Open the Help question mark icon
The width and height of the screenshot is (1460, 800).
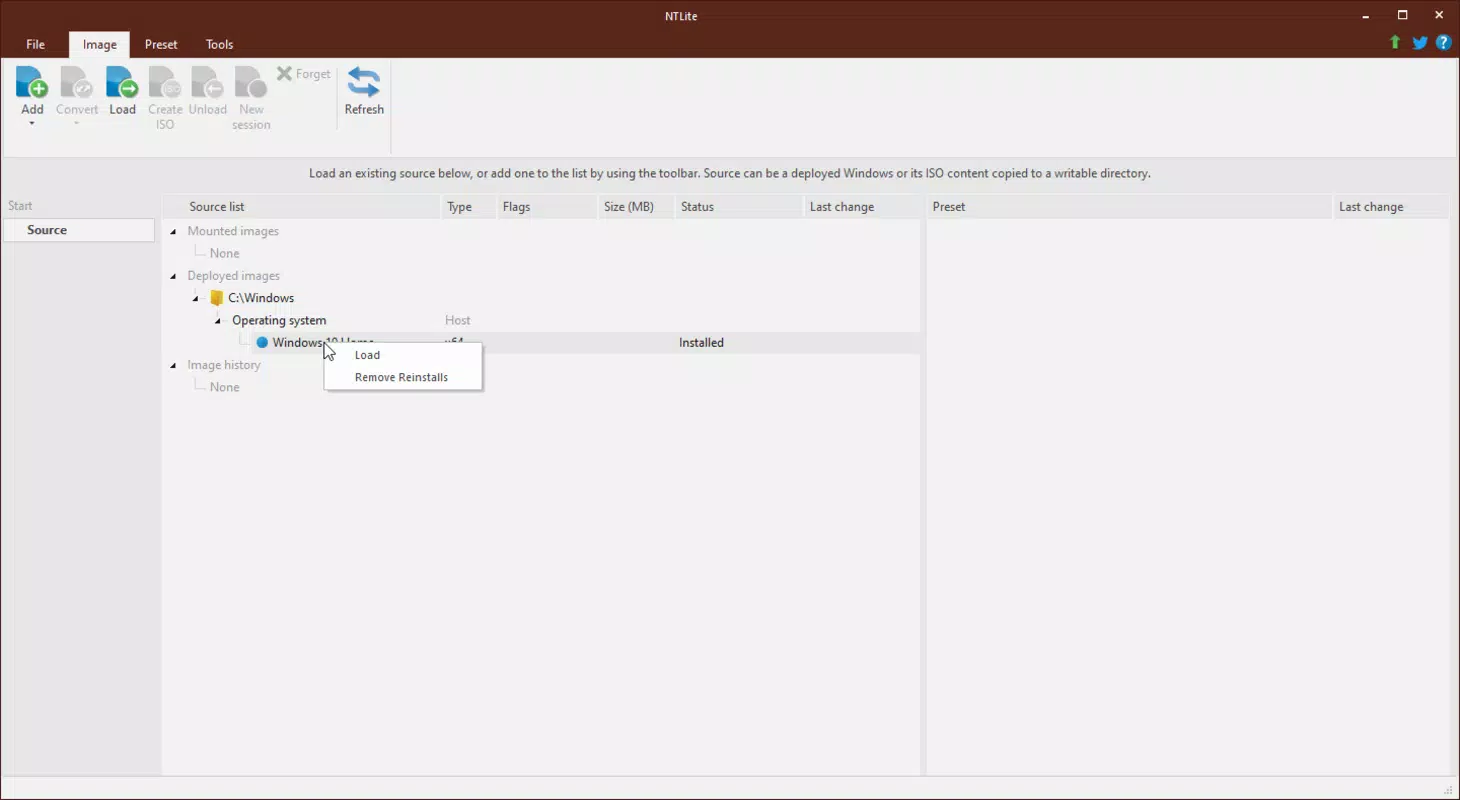click(1443, 43)
